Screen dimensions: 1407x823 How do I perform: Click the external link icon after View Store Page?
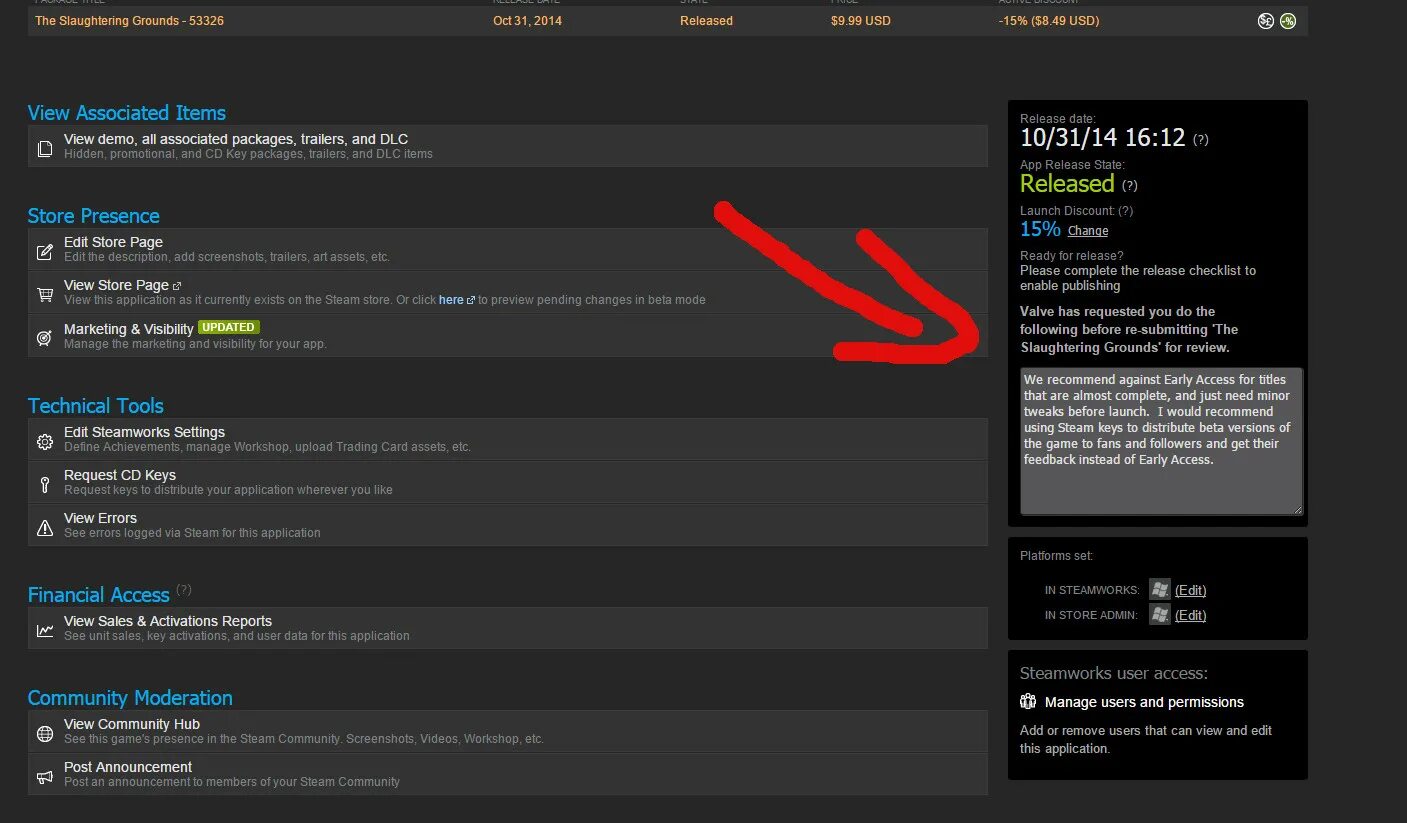[x=177, y=286]
